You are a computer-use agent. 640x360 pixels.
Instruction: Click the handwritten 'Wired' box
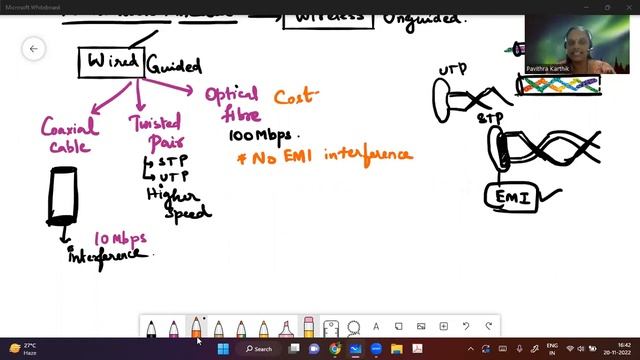point(111,62)
